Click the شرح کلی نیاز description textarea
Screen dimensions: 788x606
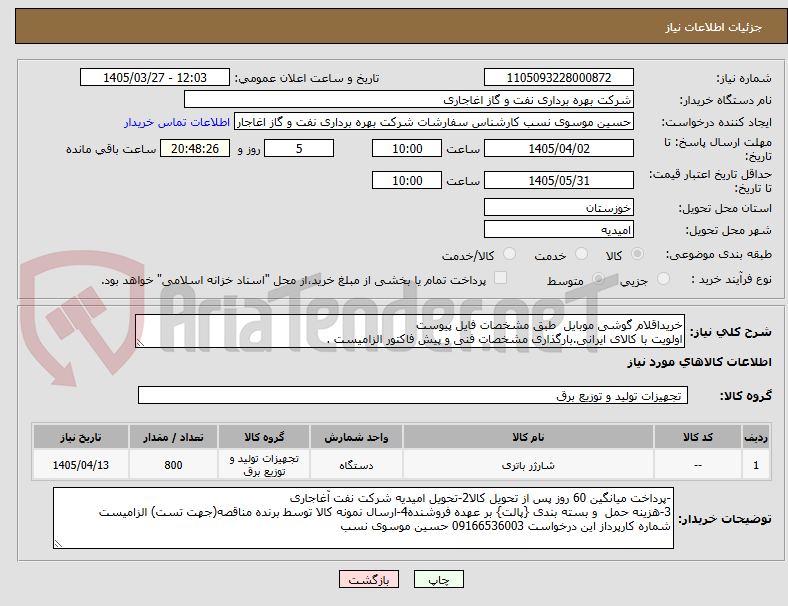(x=410, y=332)
